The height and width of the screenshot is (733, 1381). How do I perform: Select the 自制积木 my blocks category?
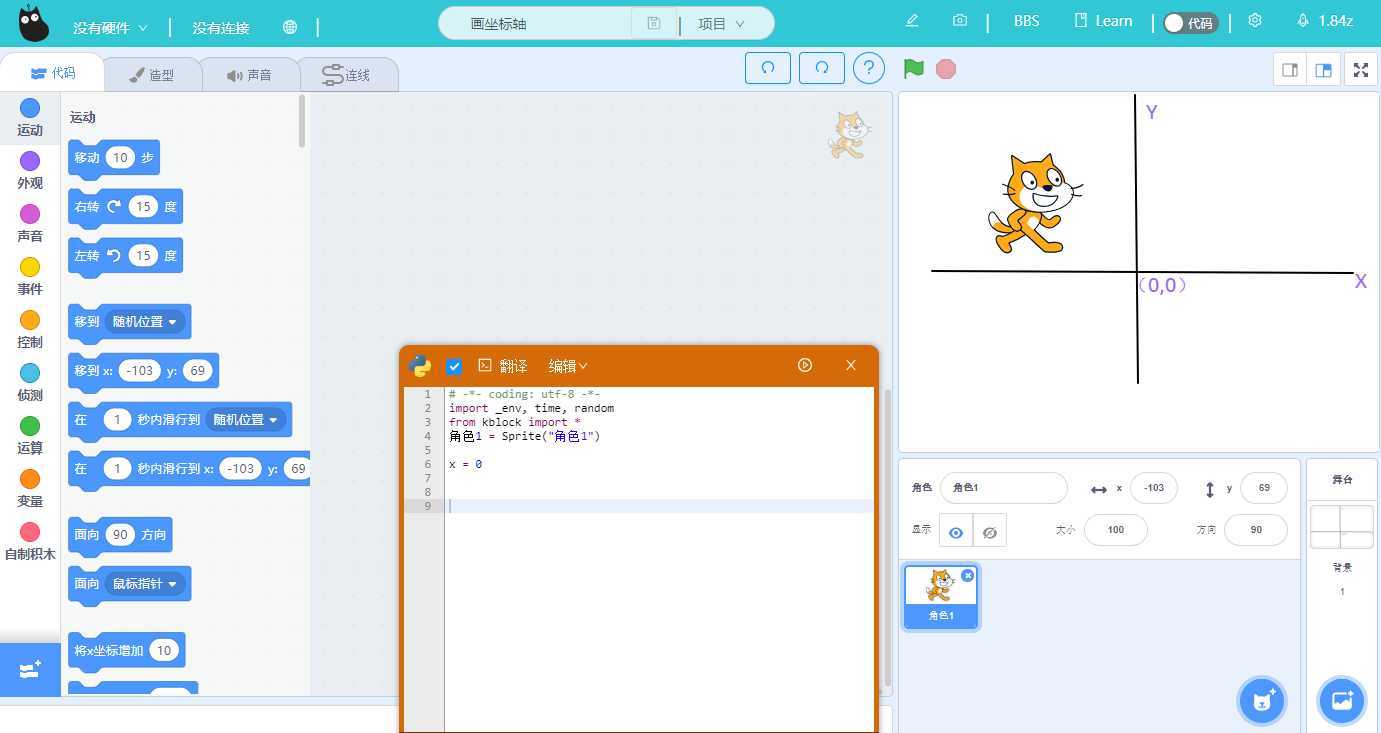pyautogui.click(x=30, y=542)
